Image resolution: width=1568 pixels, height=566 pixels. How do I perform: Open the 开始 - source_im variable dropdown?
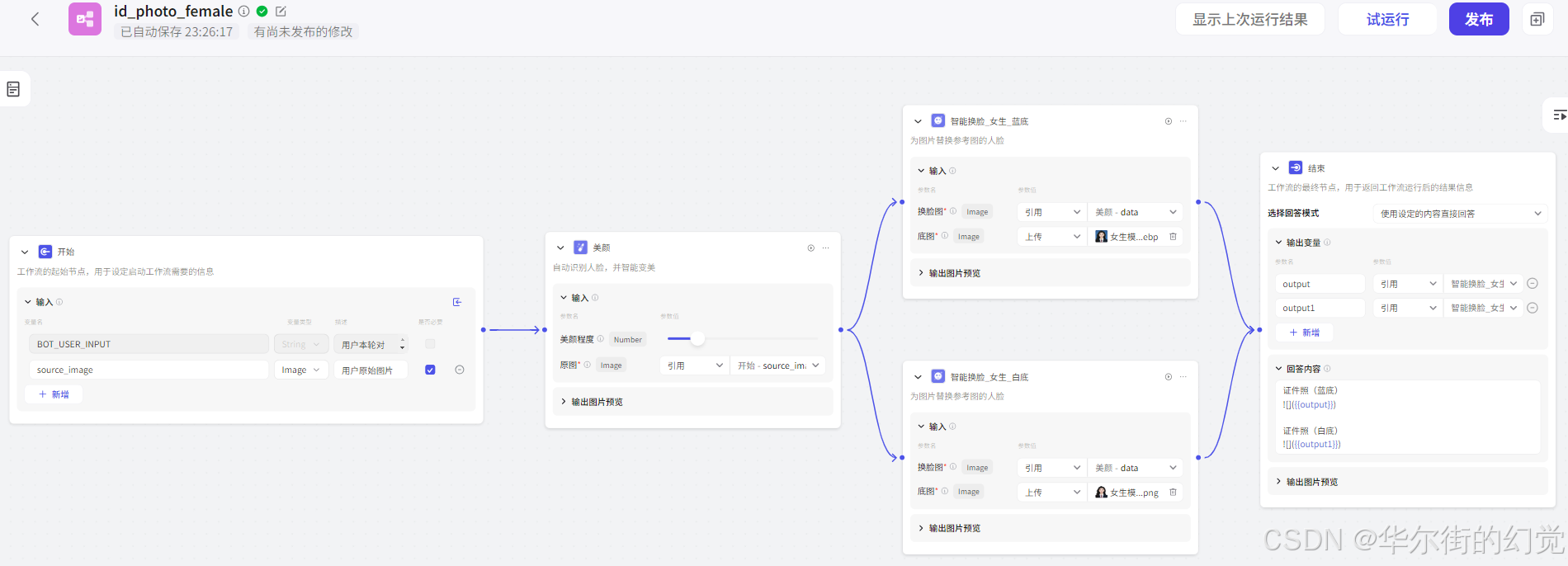778,366
